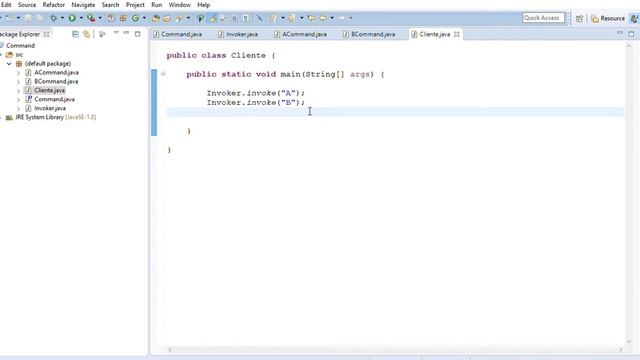Minimize the Package Explorer panel

point(126,33)
